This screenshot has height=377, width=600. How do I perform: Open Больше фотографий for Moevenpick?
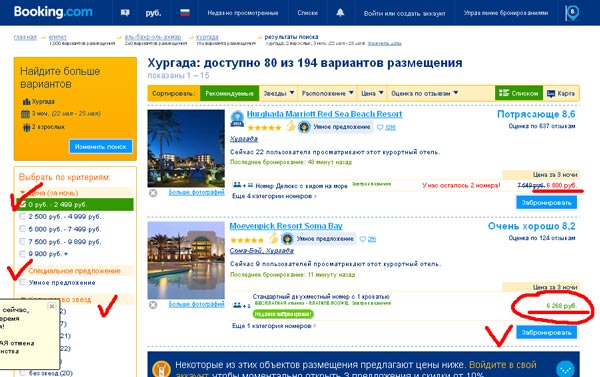[196, 304]
